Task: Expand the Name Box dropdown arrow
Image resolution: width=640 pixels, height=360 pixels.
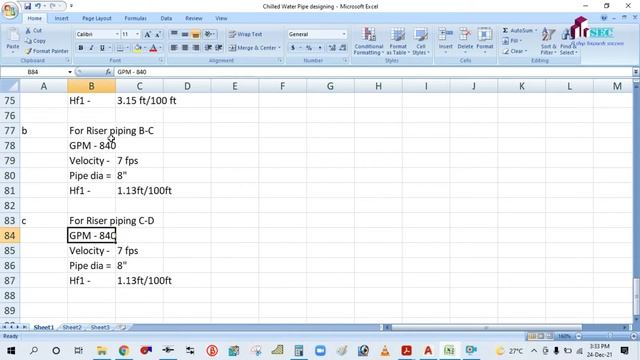Action: (70, 72)
